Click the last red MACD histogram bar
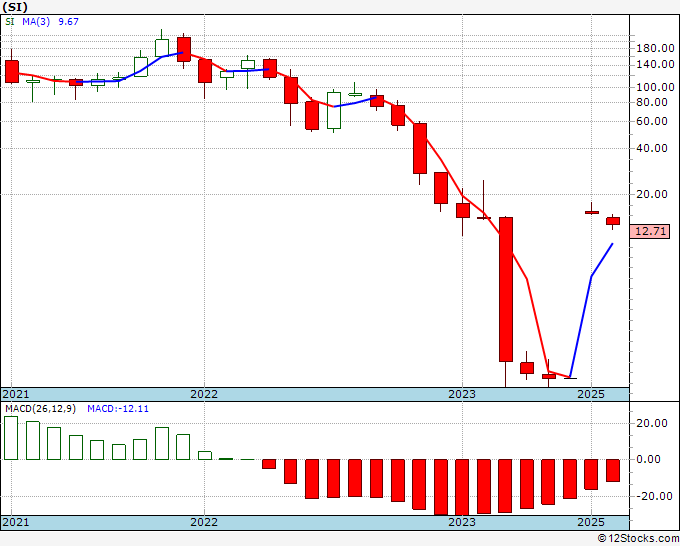 (613, 471)
